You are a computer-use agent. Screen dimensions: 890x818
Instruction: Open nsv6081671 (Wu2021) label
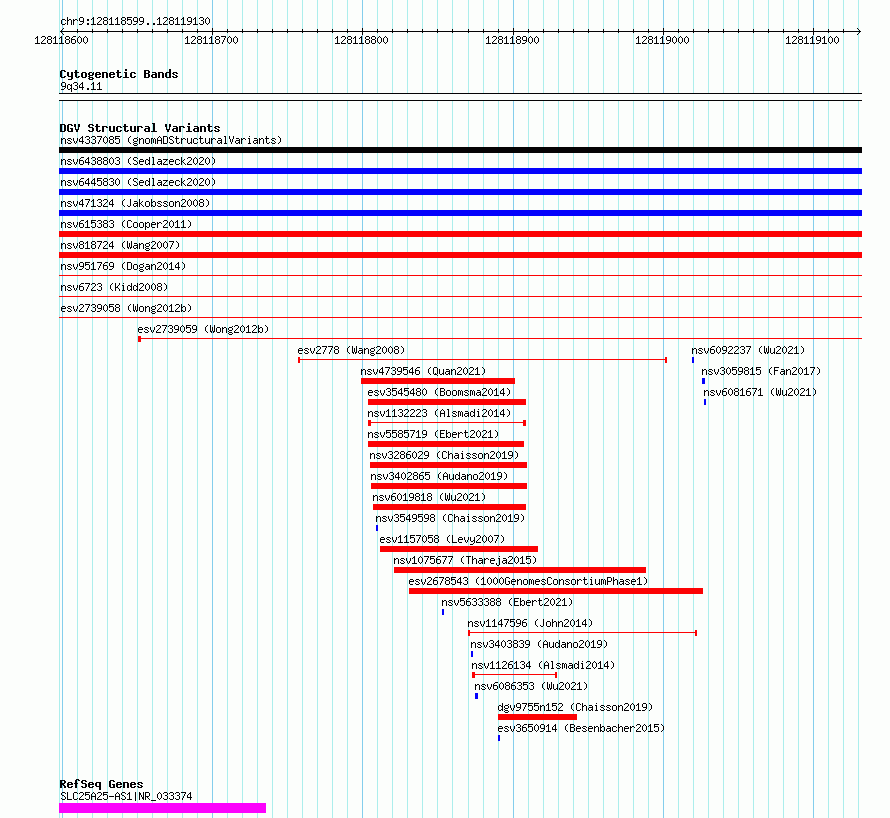(x=760, y=392)
